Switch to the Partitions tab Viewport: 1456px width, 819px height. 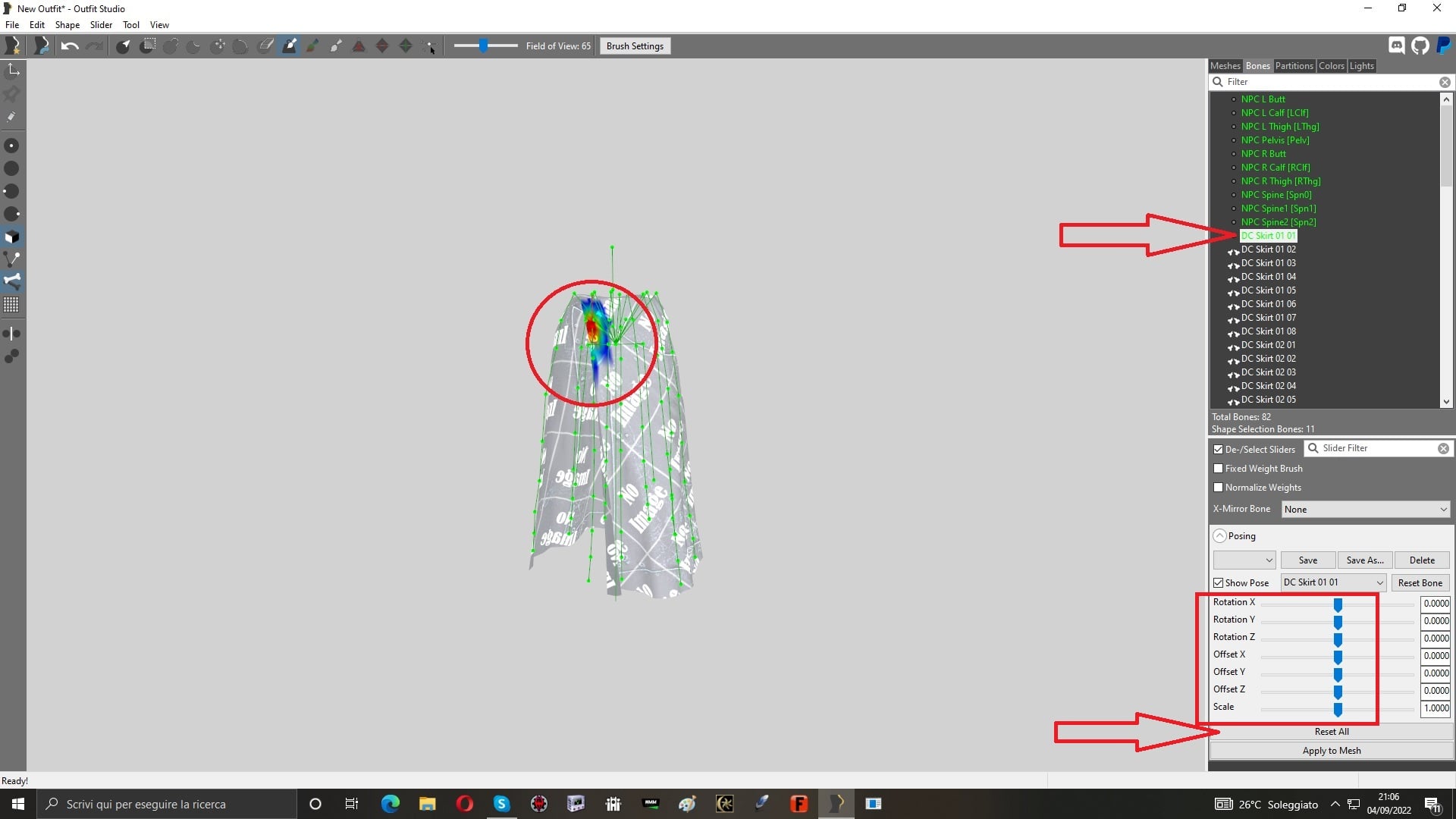click(x=1294, y=66)
